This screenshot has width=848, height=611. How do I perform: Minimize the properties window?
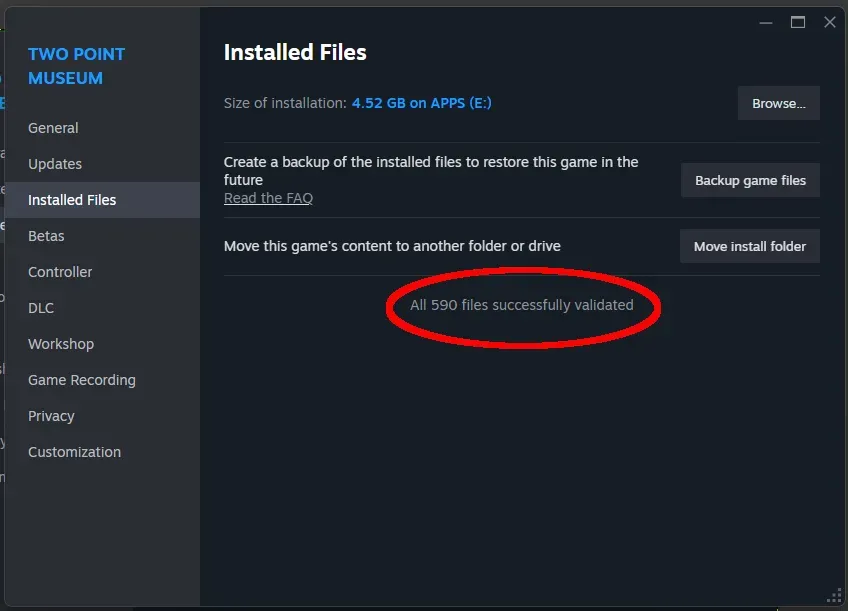click(x=766, y=23)
